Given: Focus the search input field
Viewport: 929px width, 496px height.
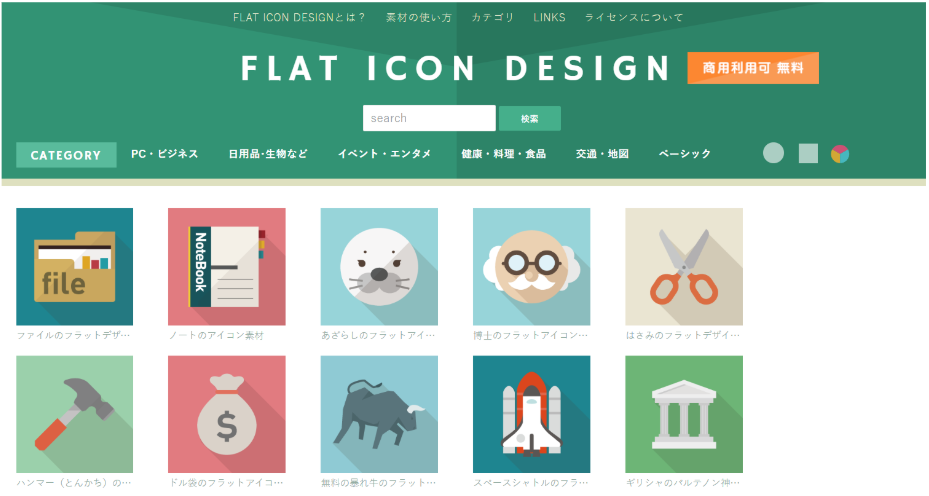Looking at the screenshot, I should pos(429,118).
